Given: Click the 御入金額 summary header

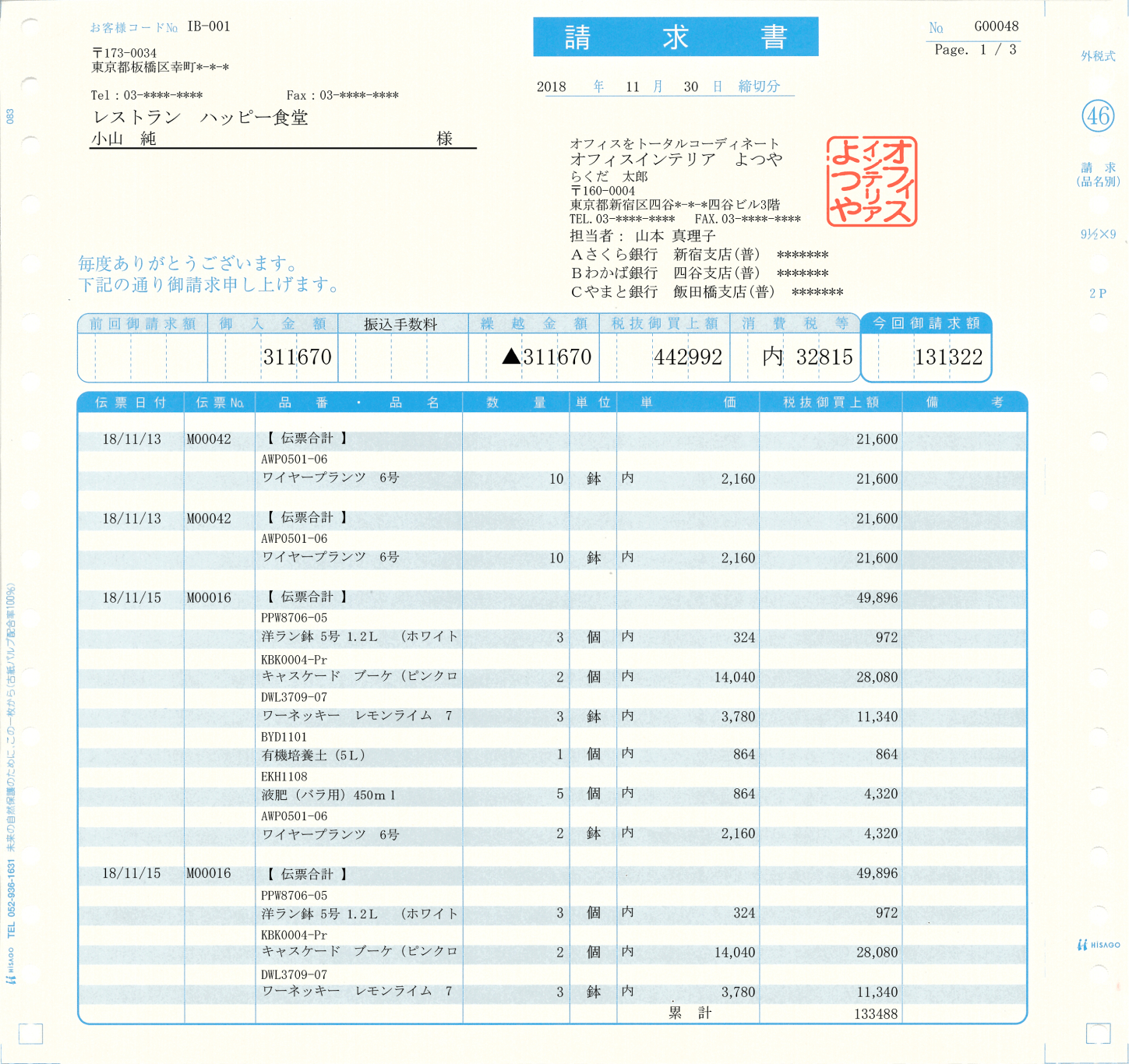Looking at the screenshot, I should (273, 324).
